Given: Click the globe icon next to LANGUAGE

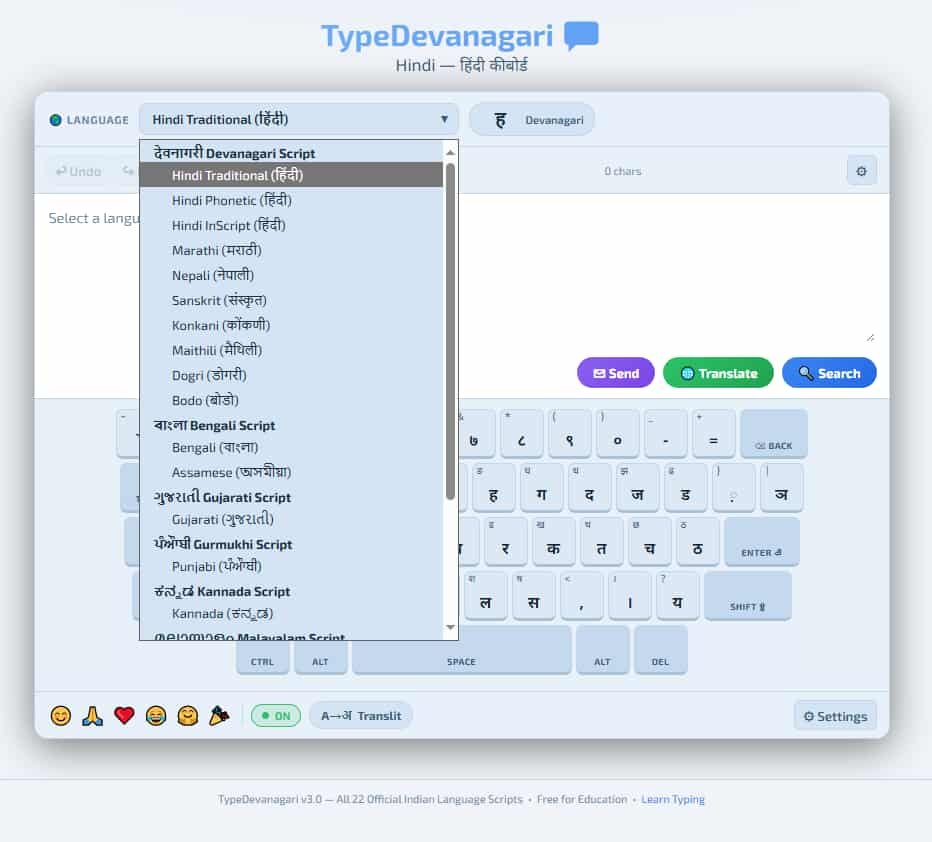Looking at the screenshot, I should point(55,120).
